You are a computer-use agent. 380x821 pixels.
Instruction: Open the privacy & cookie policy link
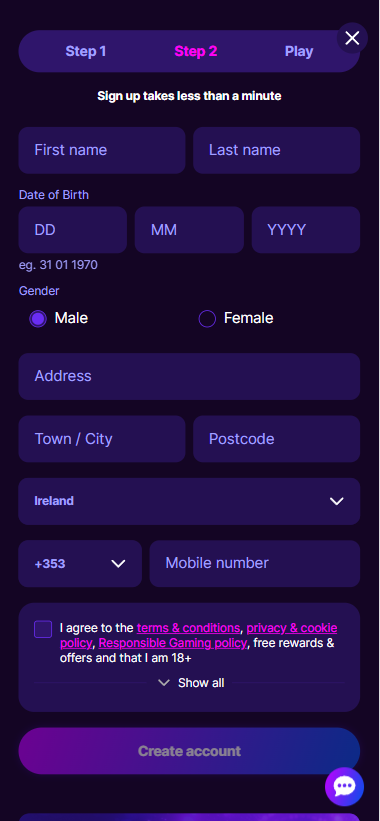click(198, 635)
